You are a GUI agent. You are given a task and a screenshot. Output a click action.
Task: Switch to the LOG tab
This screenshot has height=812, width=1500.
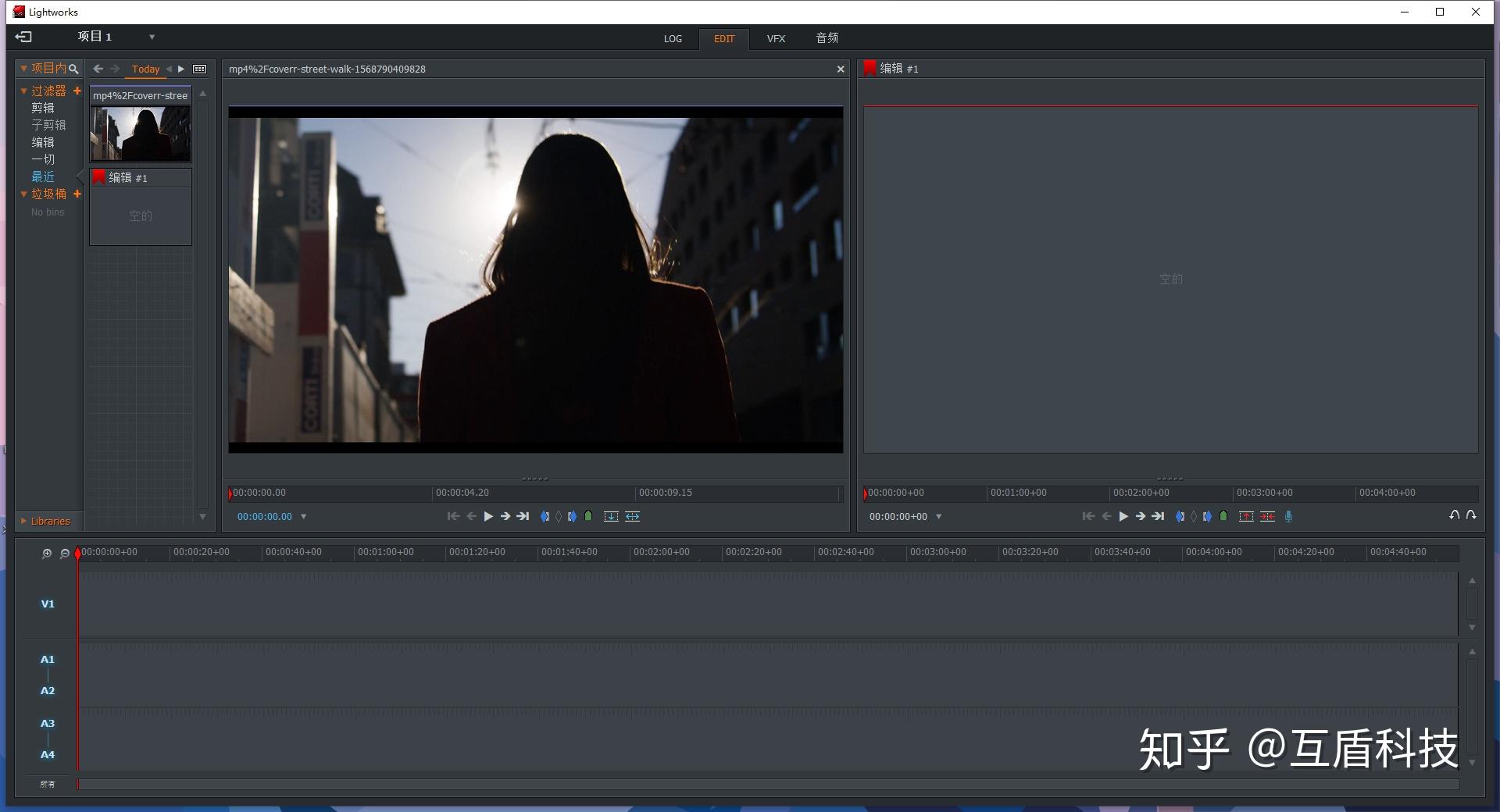(673, 38)
